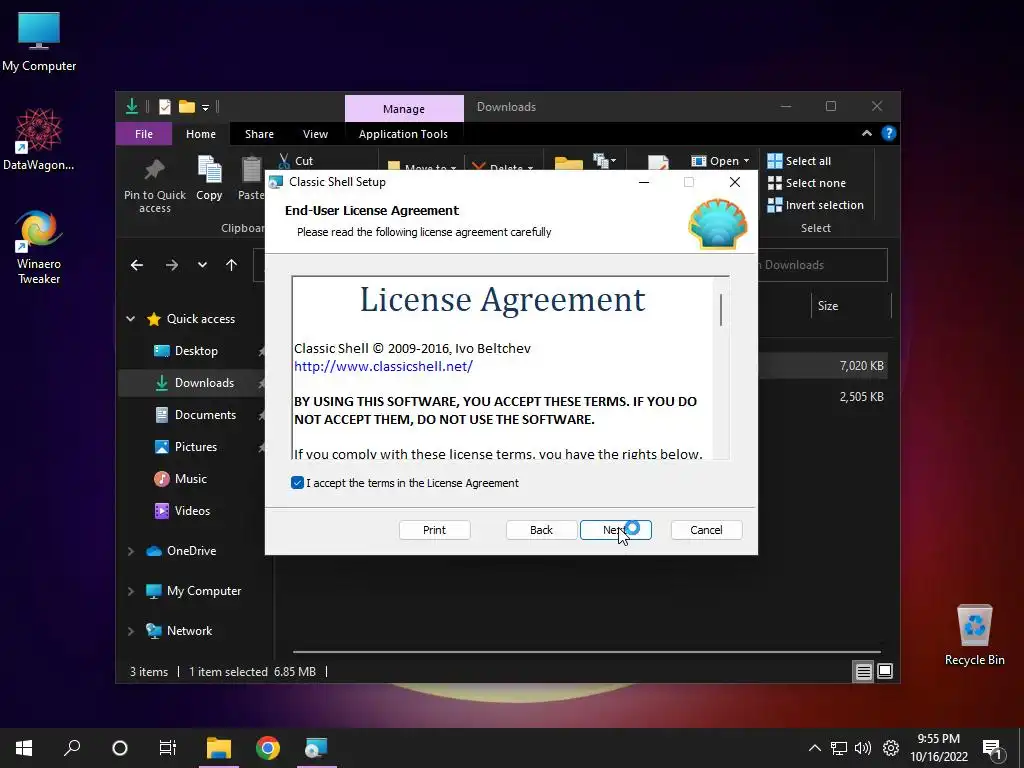
Task: Launch Chrome from taskbar
Action: click(268, 748)
